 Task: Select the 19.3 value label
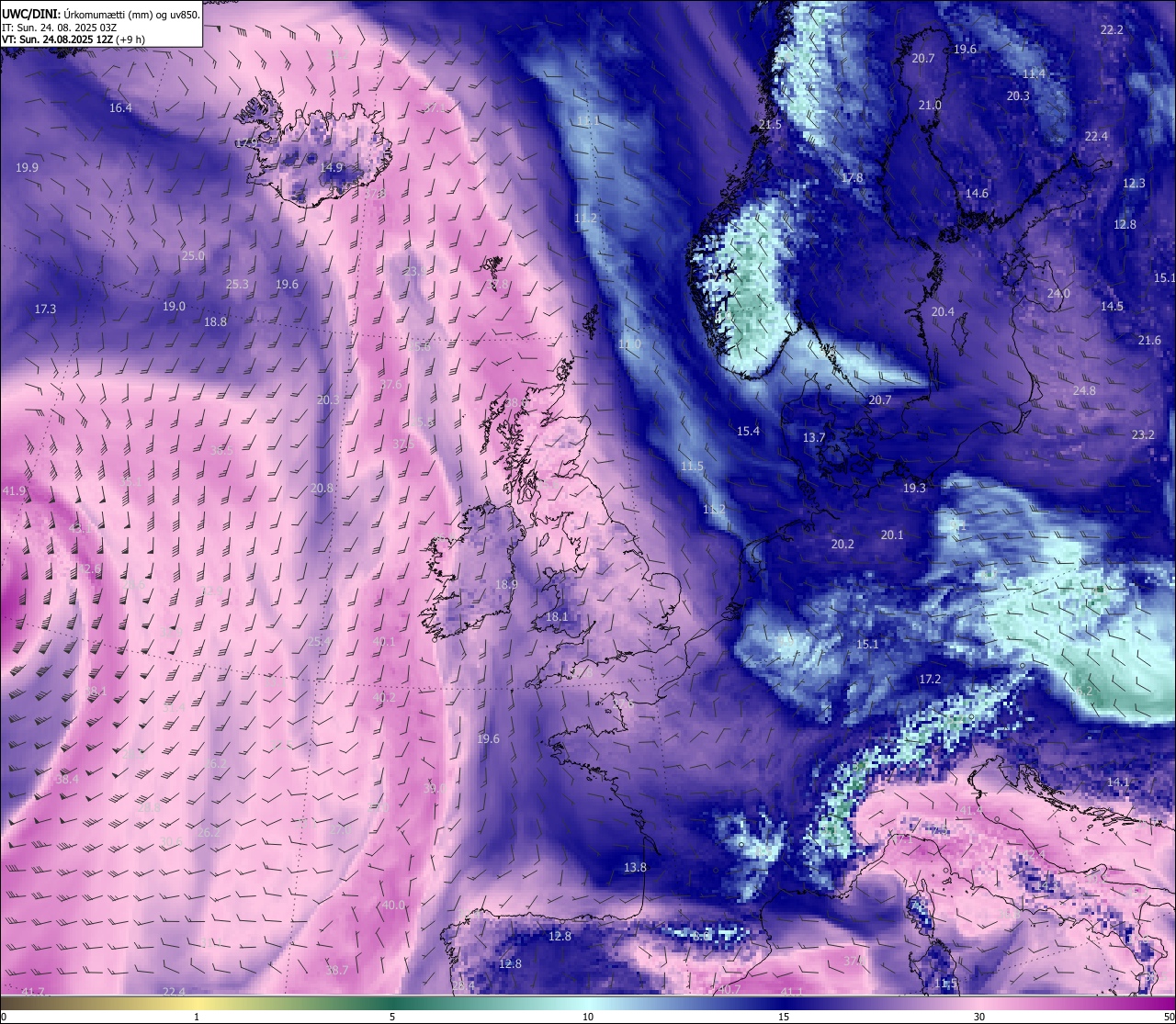pos(914,489)
